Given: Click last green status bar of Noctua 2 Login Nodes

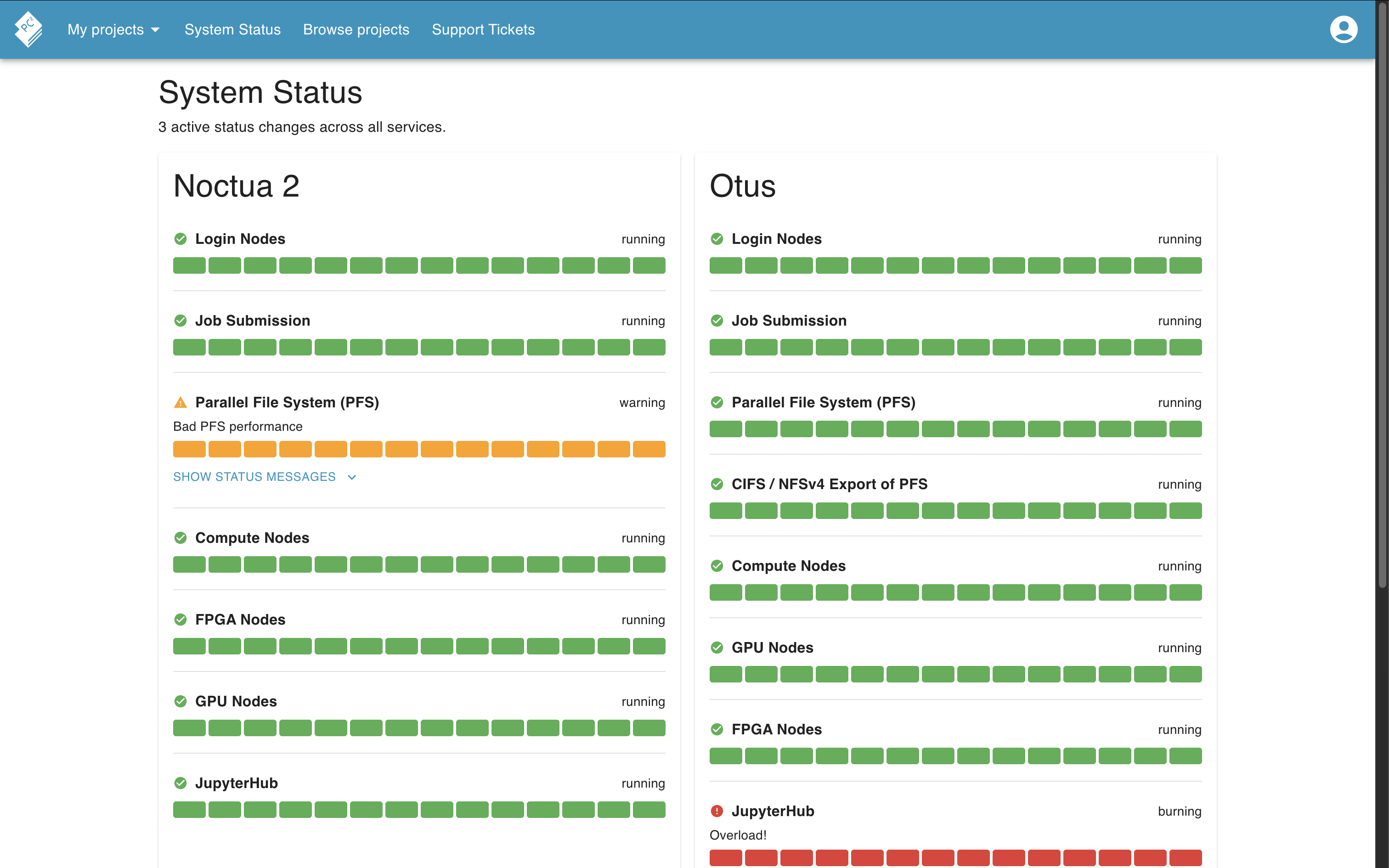Looking at the screenshot, I should pyautogui.click(x=649, y=265).
